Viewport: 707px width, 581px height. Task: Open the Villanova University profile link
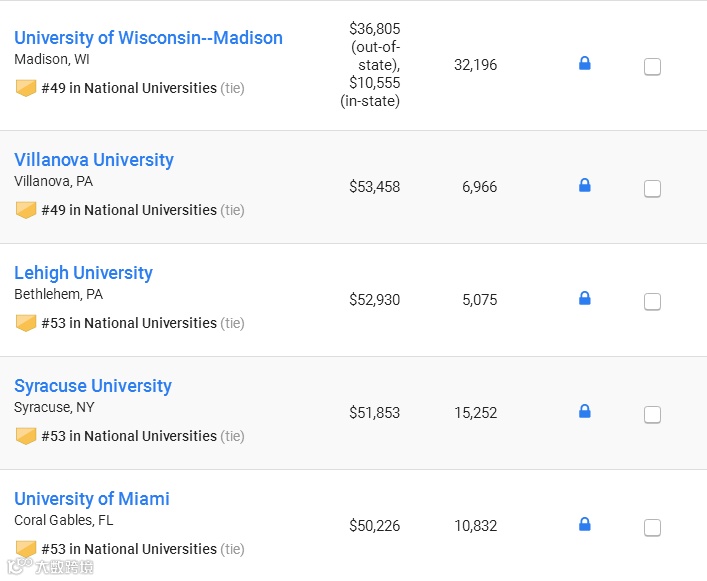pos(94,160)
